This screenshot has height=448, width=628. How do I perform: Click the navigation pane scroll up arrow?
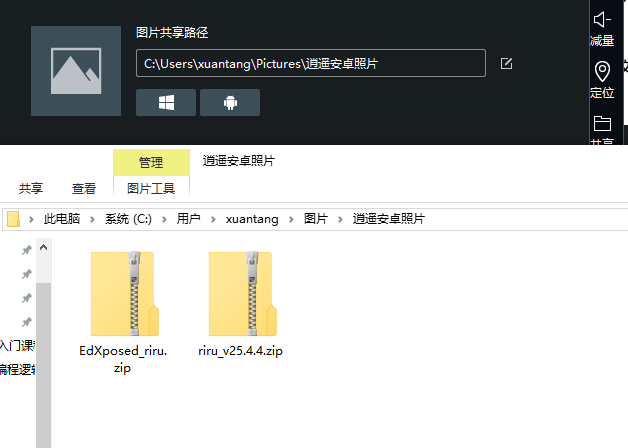[x=44, y=247]
